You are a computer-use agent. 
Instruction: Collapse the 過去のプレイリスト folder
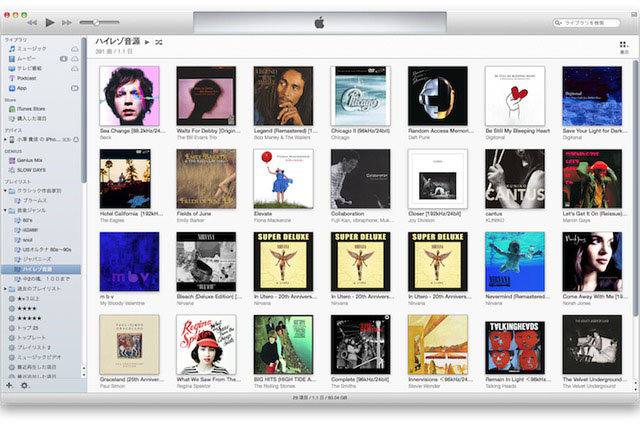(4, 288)
